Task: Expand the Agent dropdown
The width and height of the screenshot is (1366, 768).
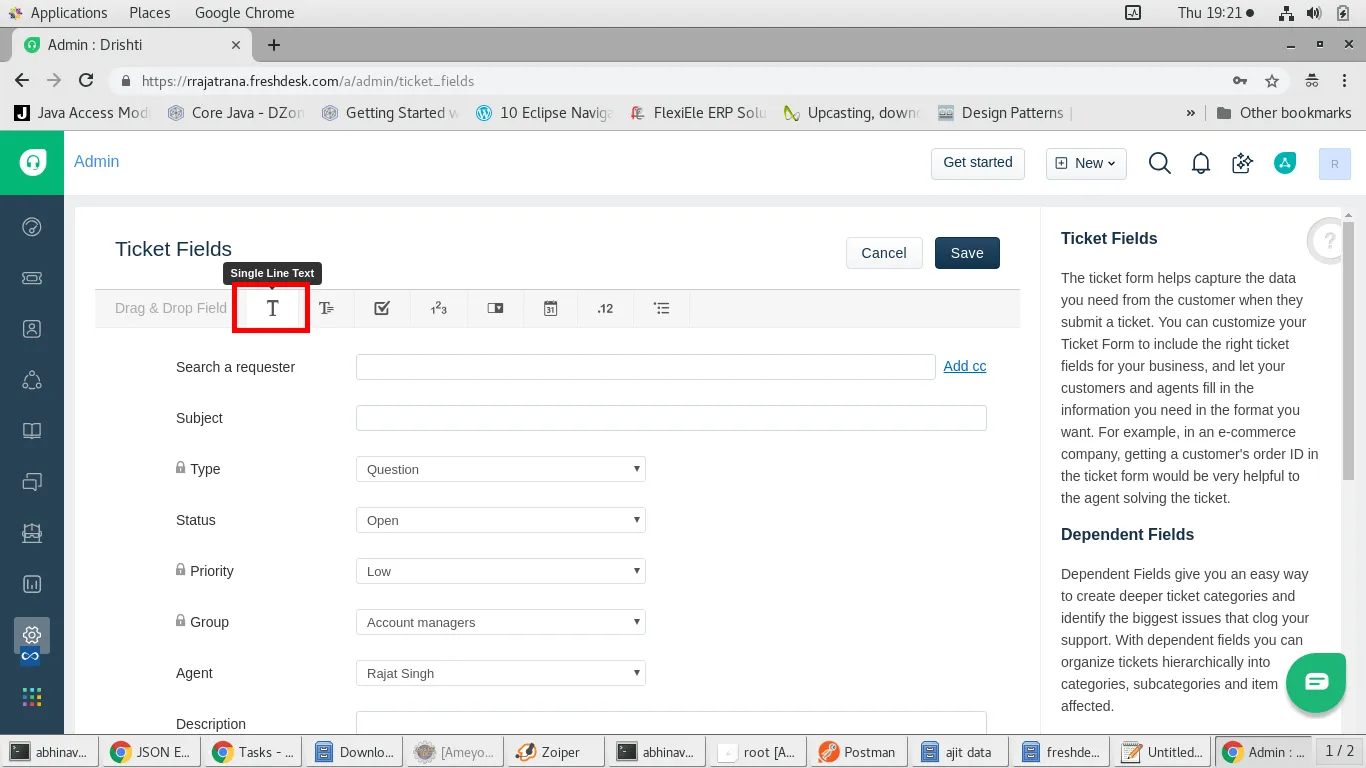Action: click(x=501, y=673)
